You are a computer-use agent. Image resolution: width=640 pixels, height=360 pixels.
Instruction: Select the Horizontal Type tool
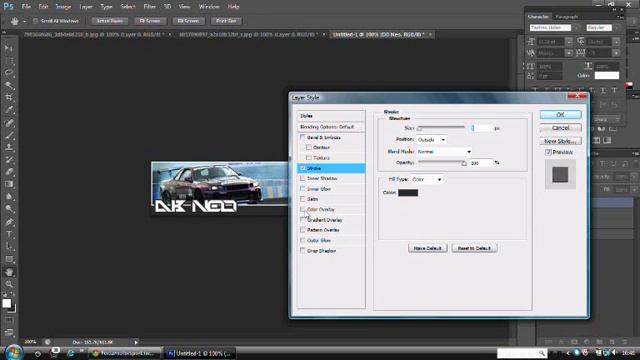(9, 235)
